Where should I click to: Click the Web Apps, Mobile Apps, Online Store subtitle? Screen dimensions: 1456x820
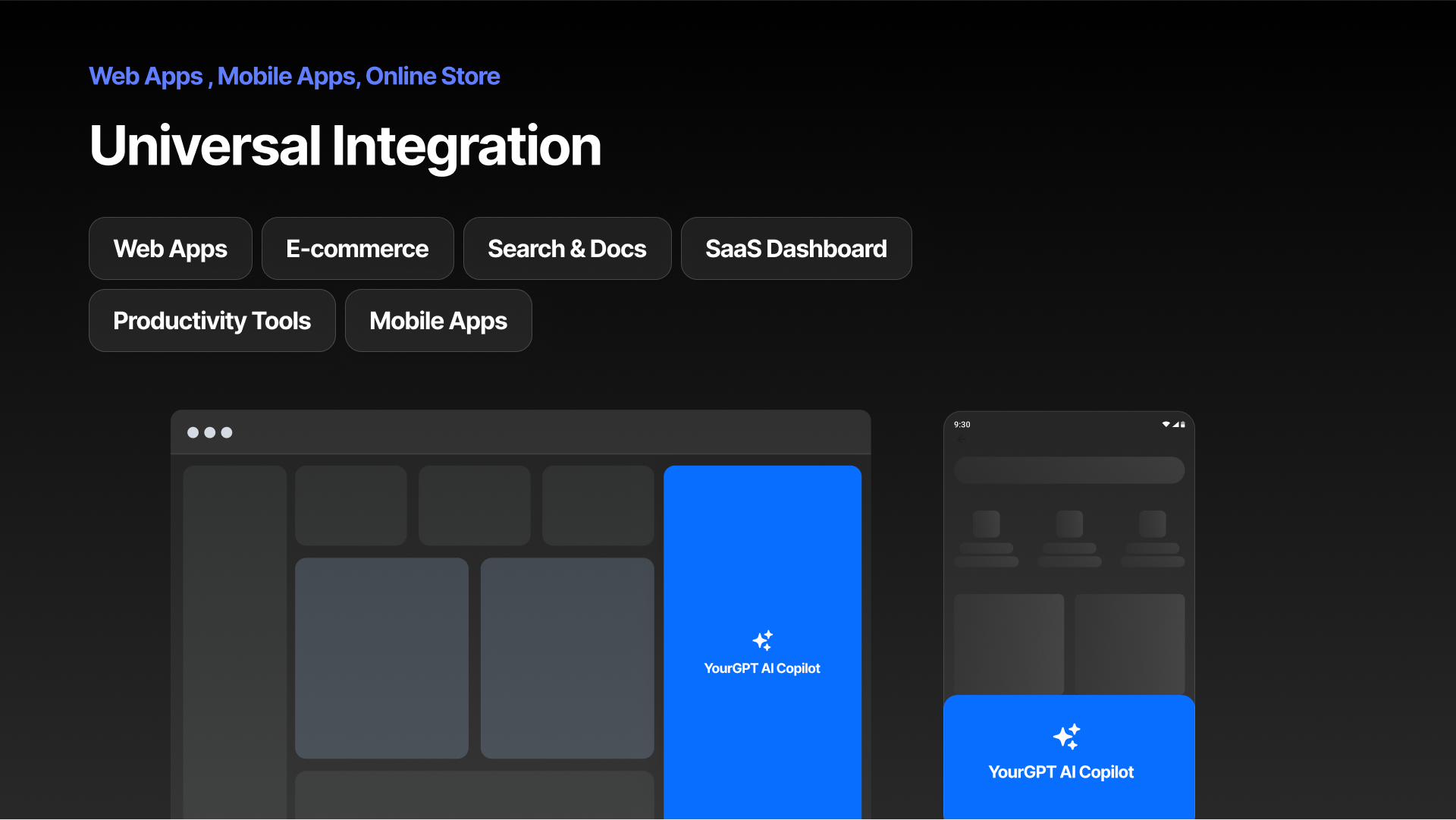294,77
